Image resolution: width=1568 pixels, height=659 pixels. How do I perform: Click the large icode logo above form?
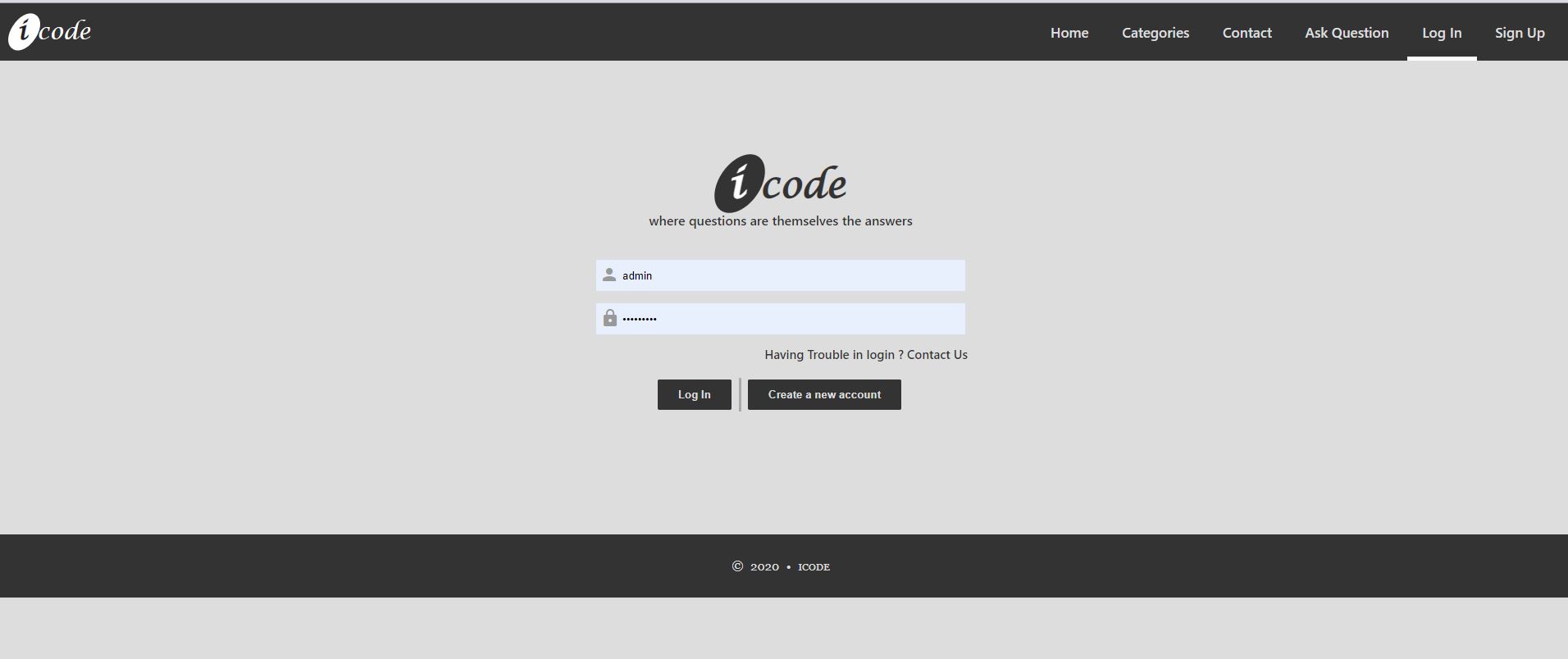pos(781,183)
